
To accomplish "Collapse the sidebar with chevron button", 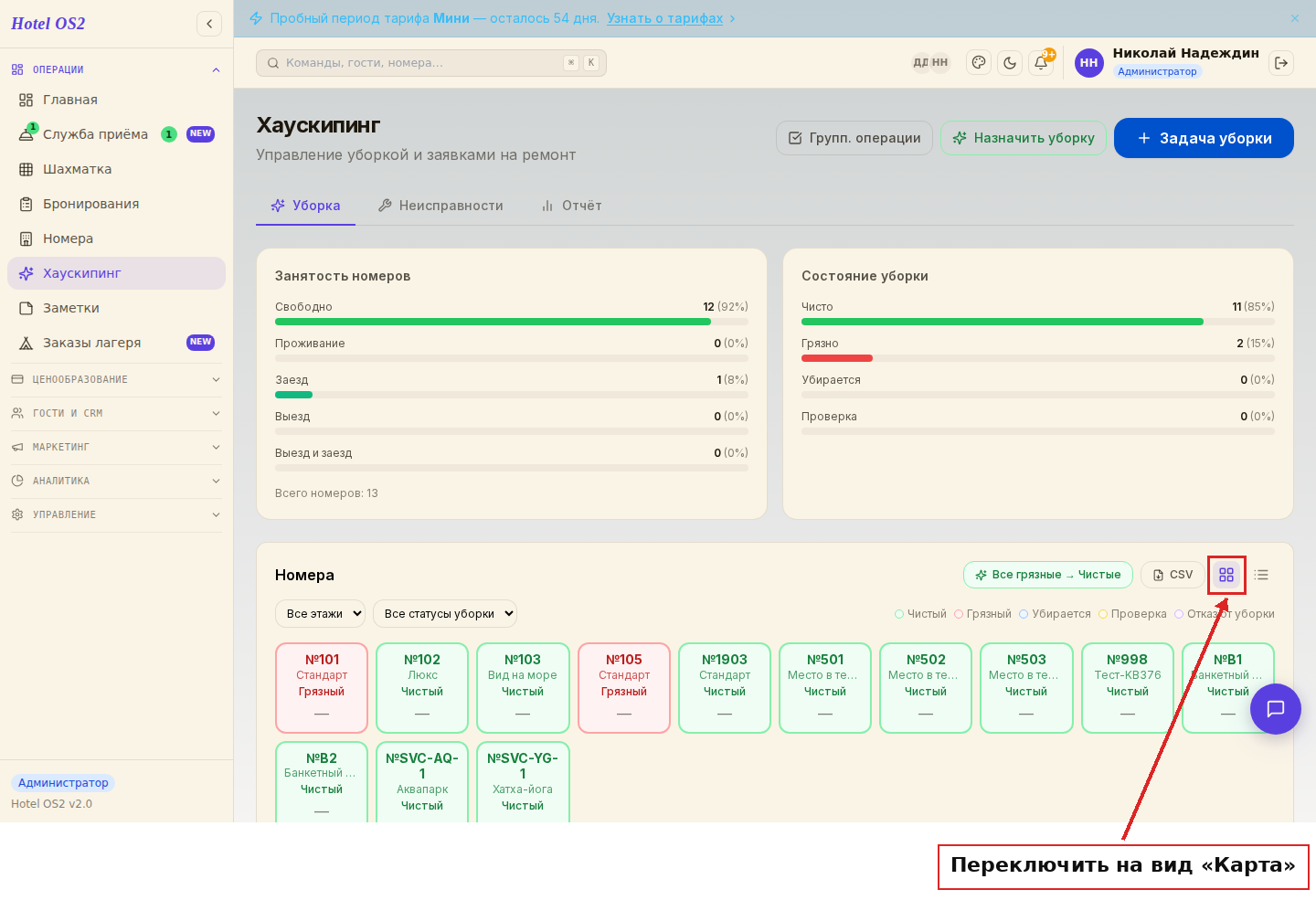I will tap(209, 24).
